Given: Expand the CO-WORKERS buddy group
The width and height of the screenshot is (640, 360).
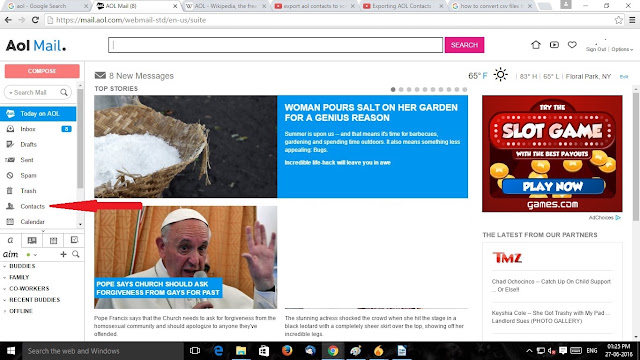Looking at the screenshot, I should (x=29, y=289).
